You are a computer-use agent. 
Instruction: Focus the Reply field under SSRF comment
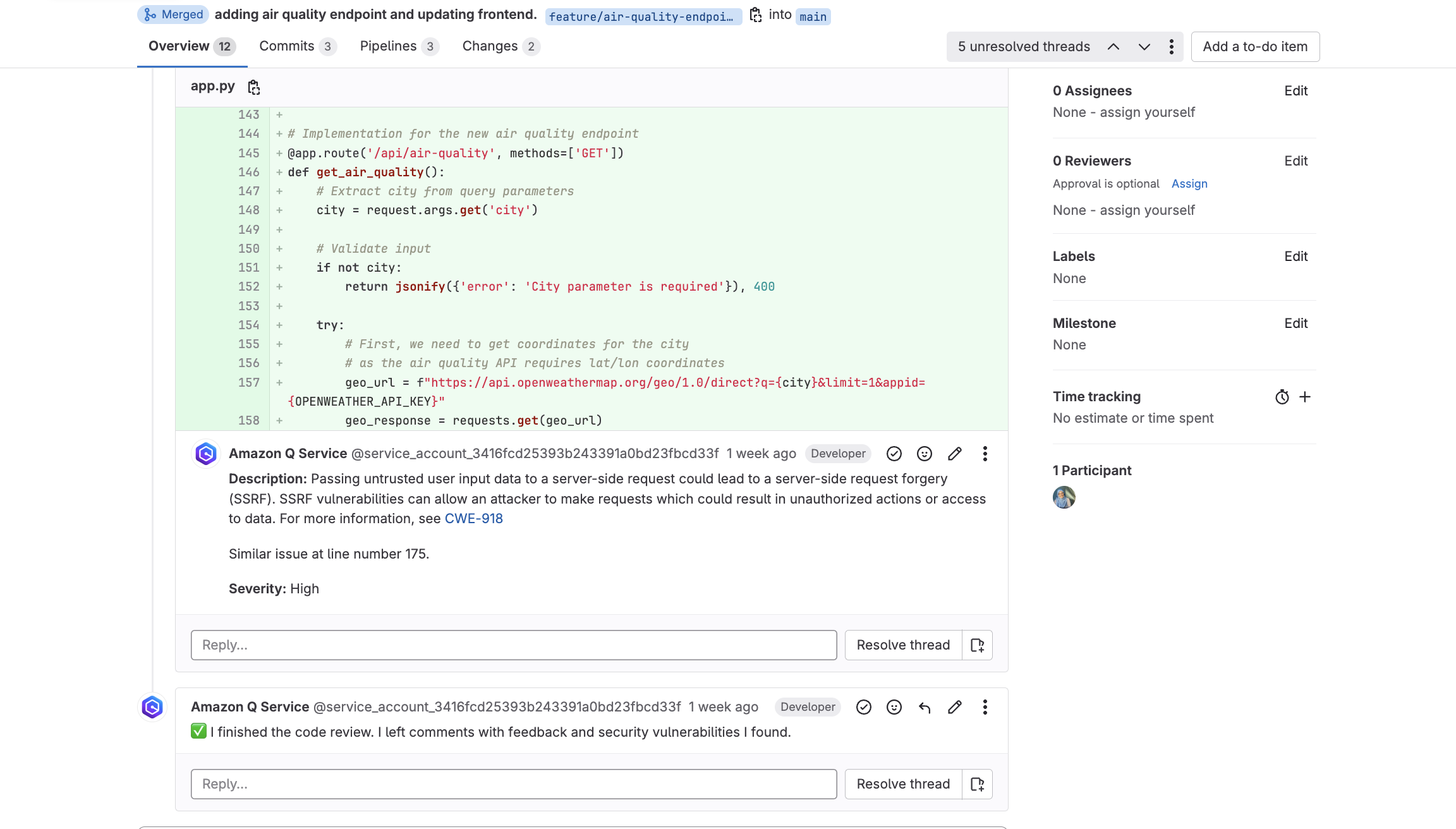coord(514,645)
